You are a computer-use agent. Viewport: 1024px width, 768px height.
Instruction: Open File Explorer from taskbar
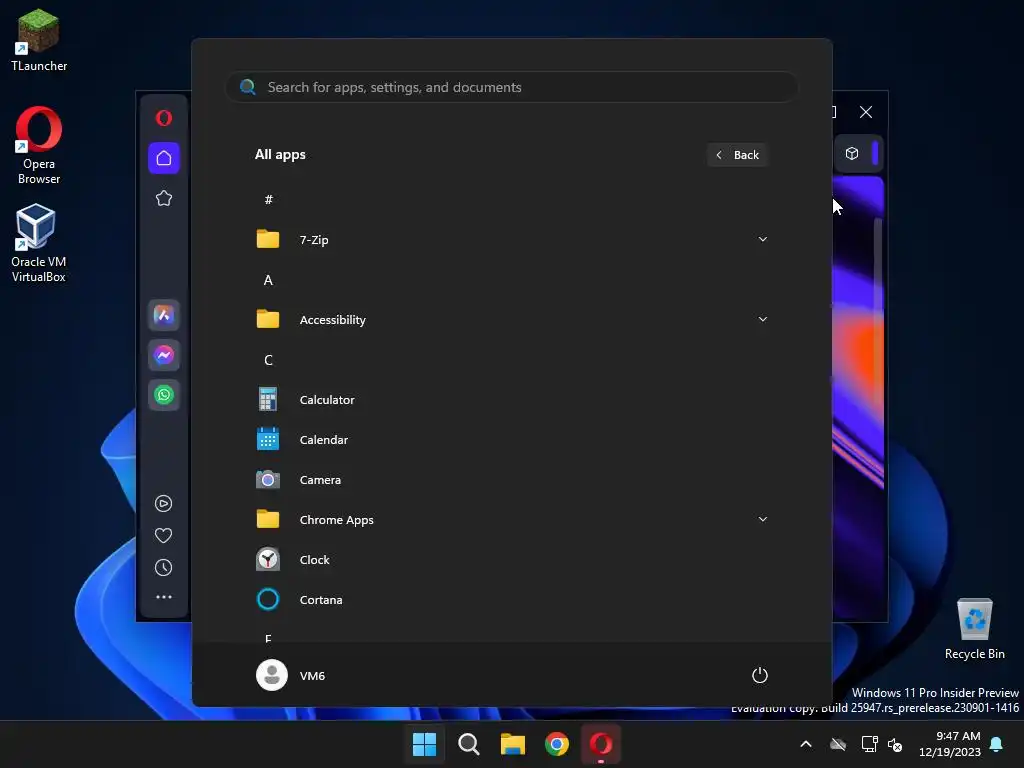[x=513, y=744]
